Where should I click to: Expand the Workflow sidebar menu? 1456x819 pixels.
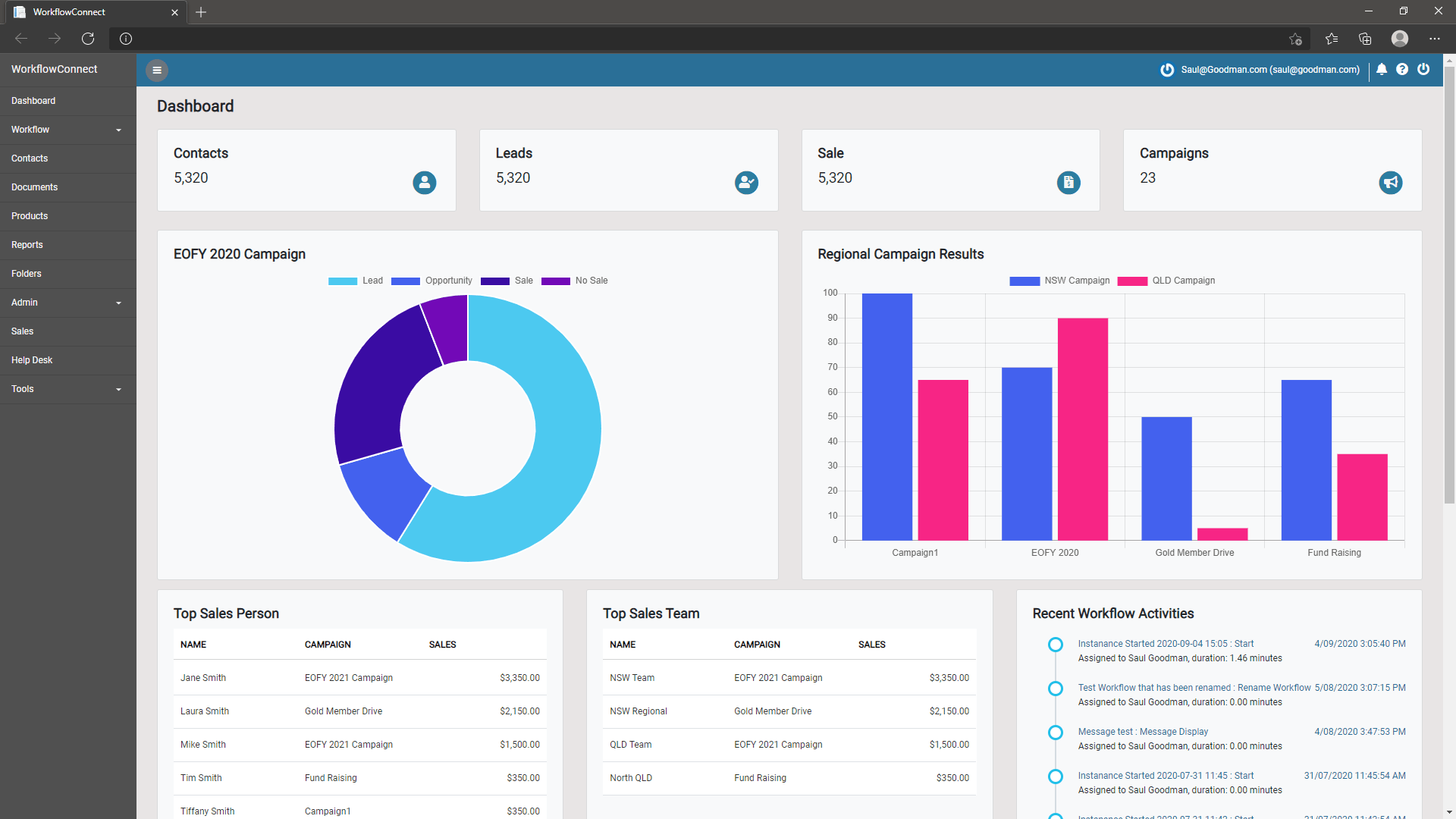click(67, 130)
